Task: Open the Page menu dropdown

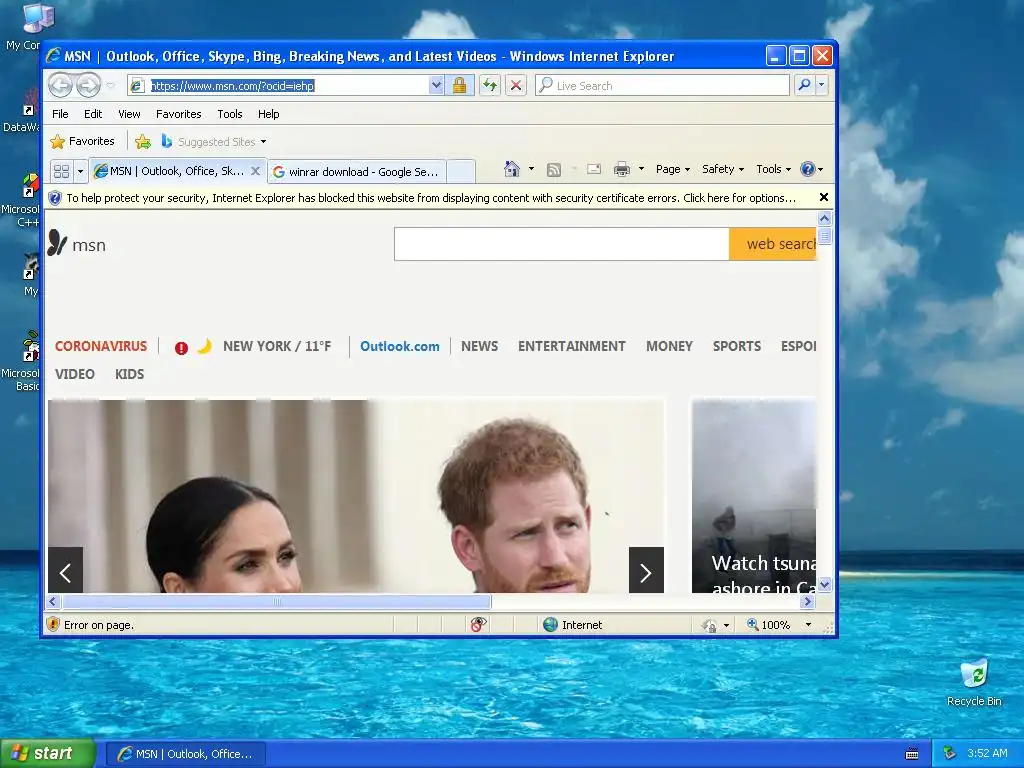Action: click(673, 169)
